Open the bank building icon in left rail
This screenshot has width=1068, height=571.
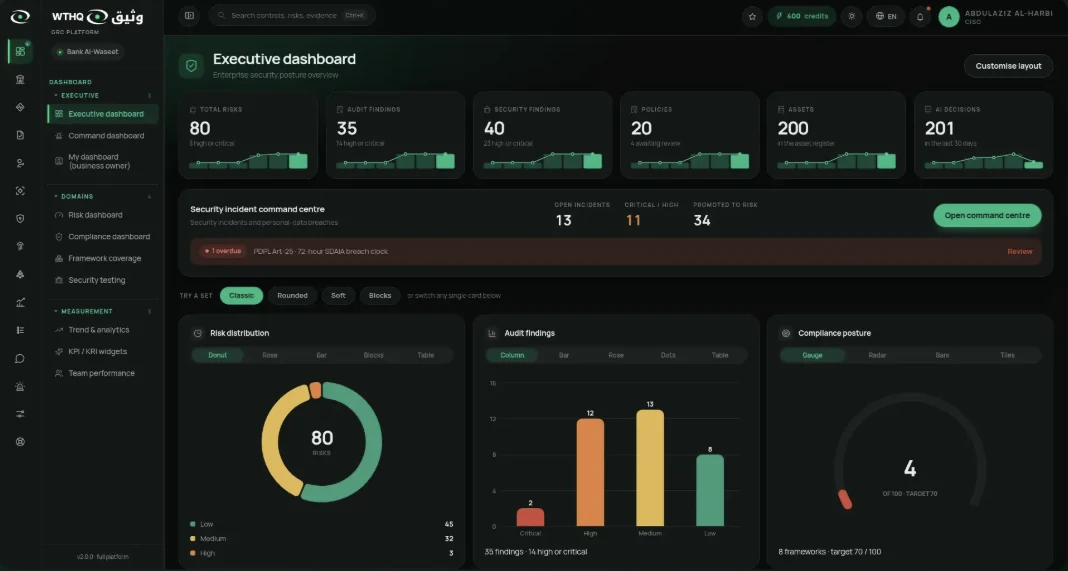click(x=20, y=79)
